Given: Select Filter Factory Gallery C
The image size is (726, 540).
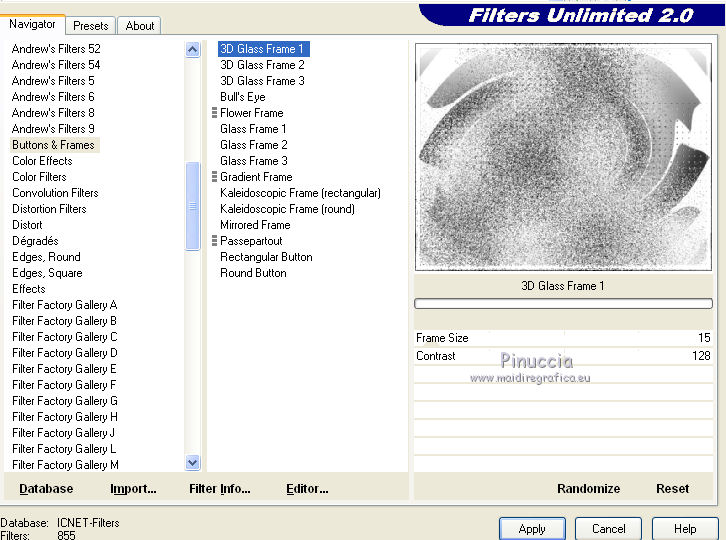Looking at the screenshot, I should coord(65,337).
